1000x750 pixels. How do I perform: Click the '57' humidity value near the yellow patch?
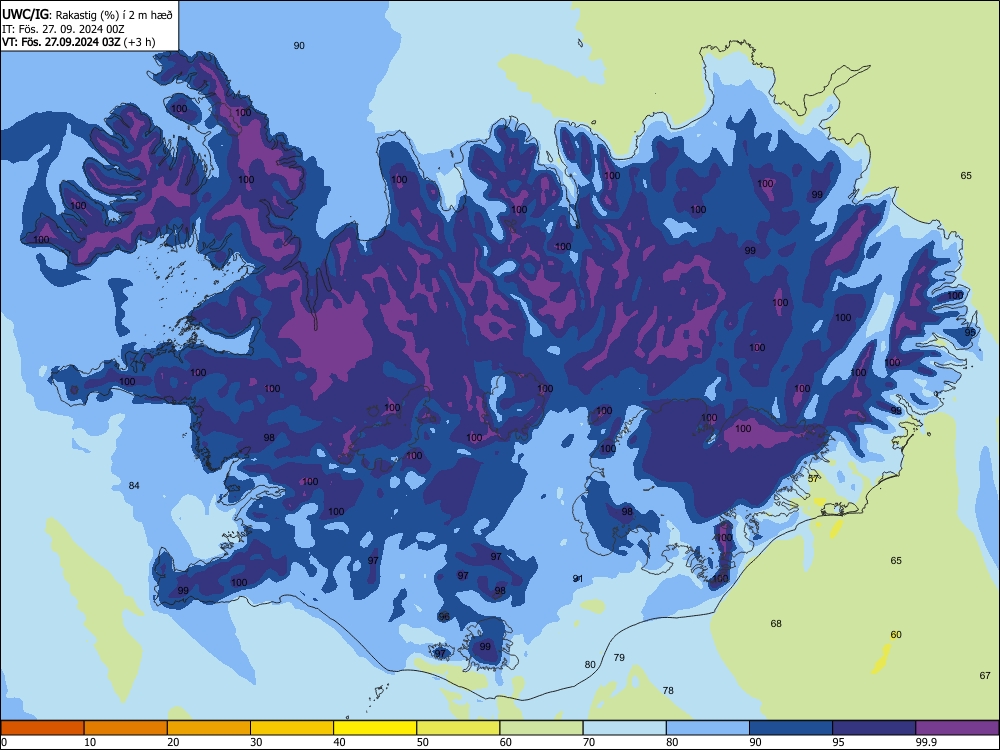(813, 478)
